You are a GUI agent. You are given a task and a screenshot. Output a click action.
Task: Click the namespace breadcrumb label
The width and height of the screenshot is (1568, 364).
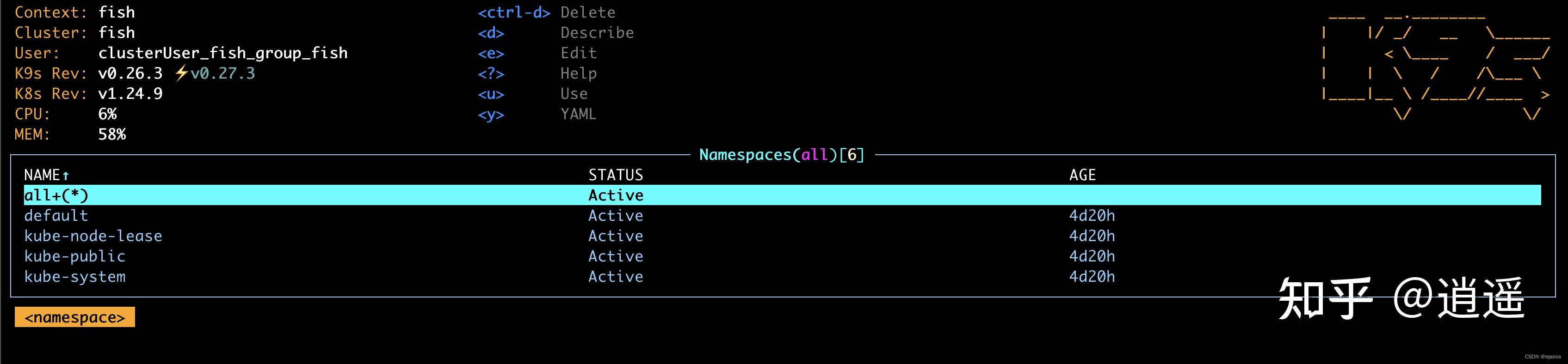coord(75,317)
